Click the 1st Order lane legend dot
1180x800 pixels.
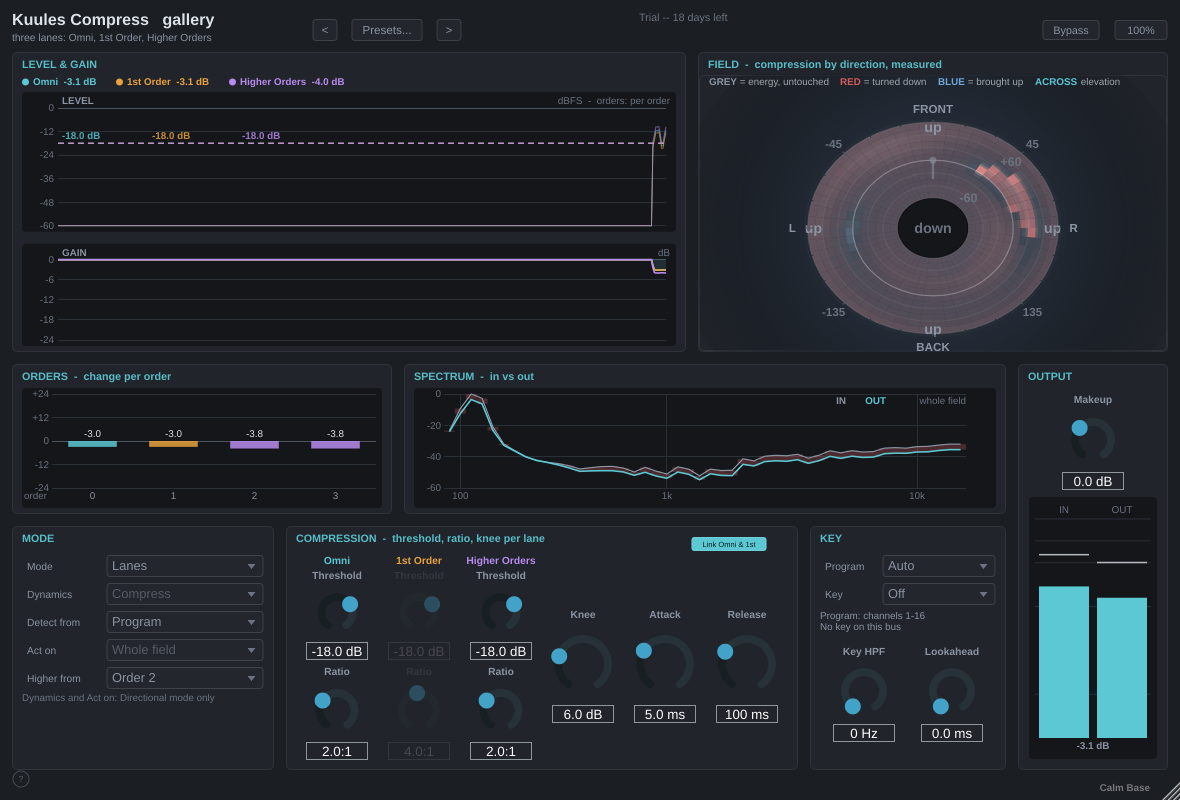[119, 82]
